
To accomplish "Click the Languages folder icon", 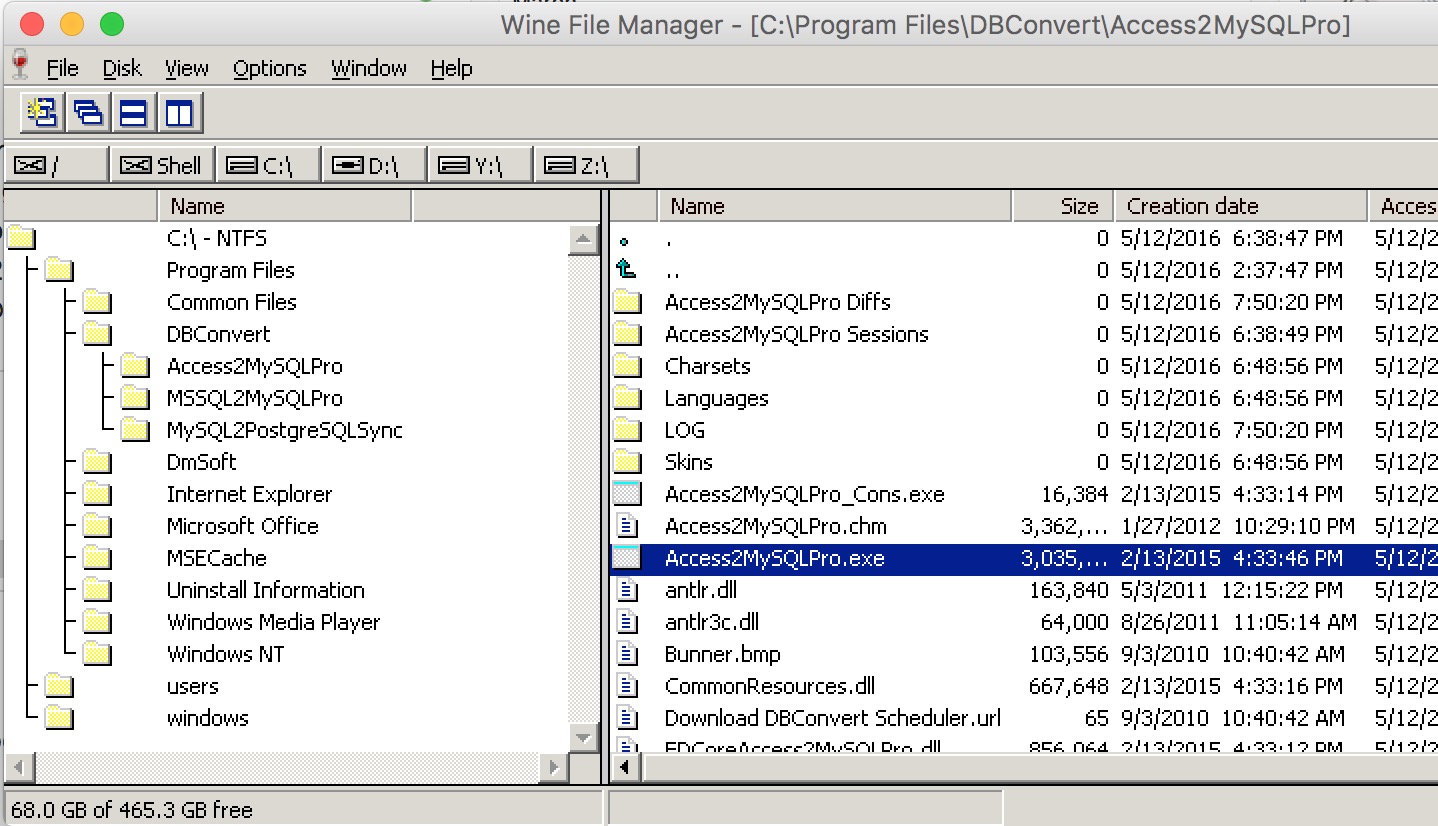I will pos(627,398).
